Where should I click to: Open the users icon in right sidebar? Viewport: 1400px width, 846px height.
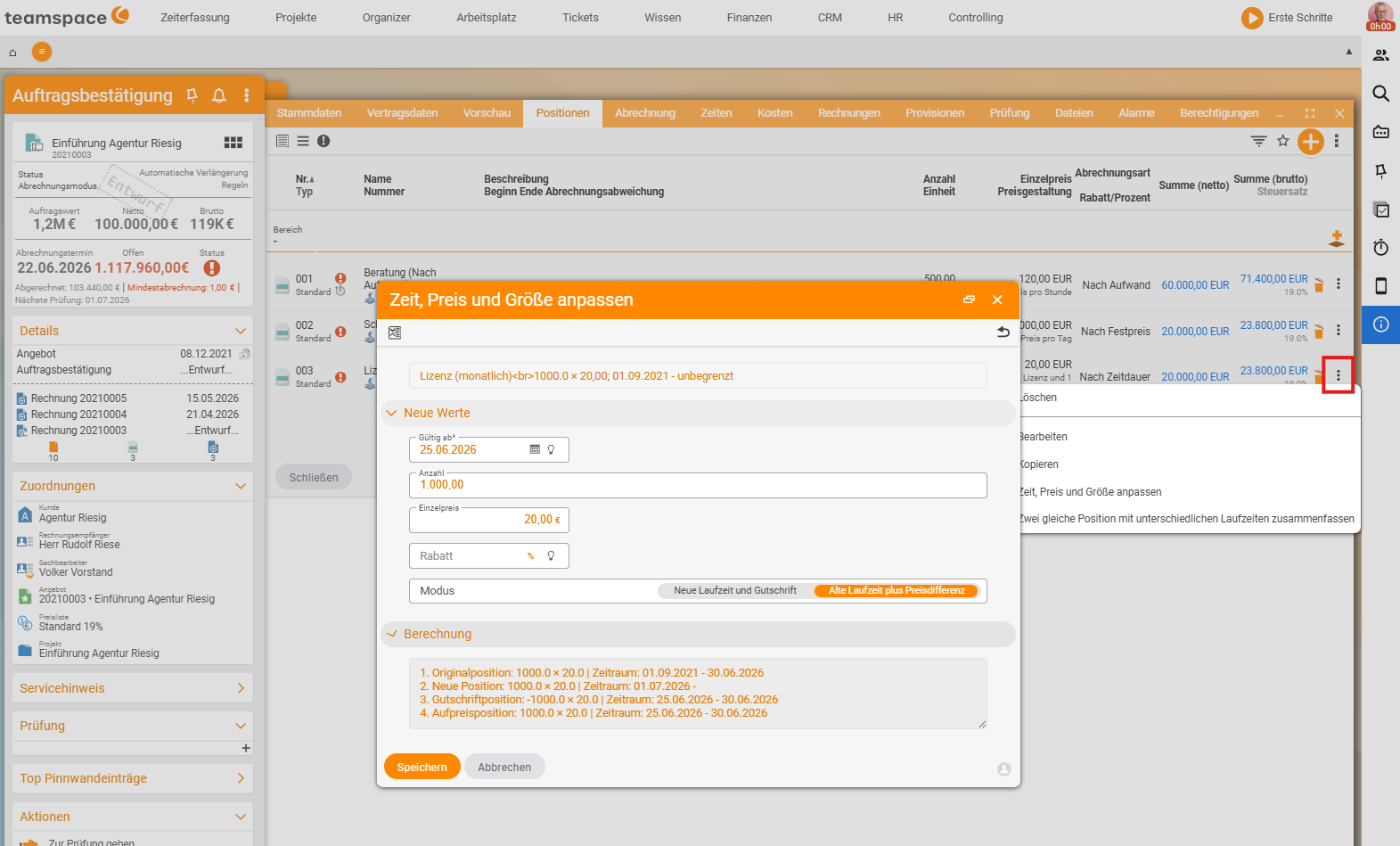(1381, 55)
